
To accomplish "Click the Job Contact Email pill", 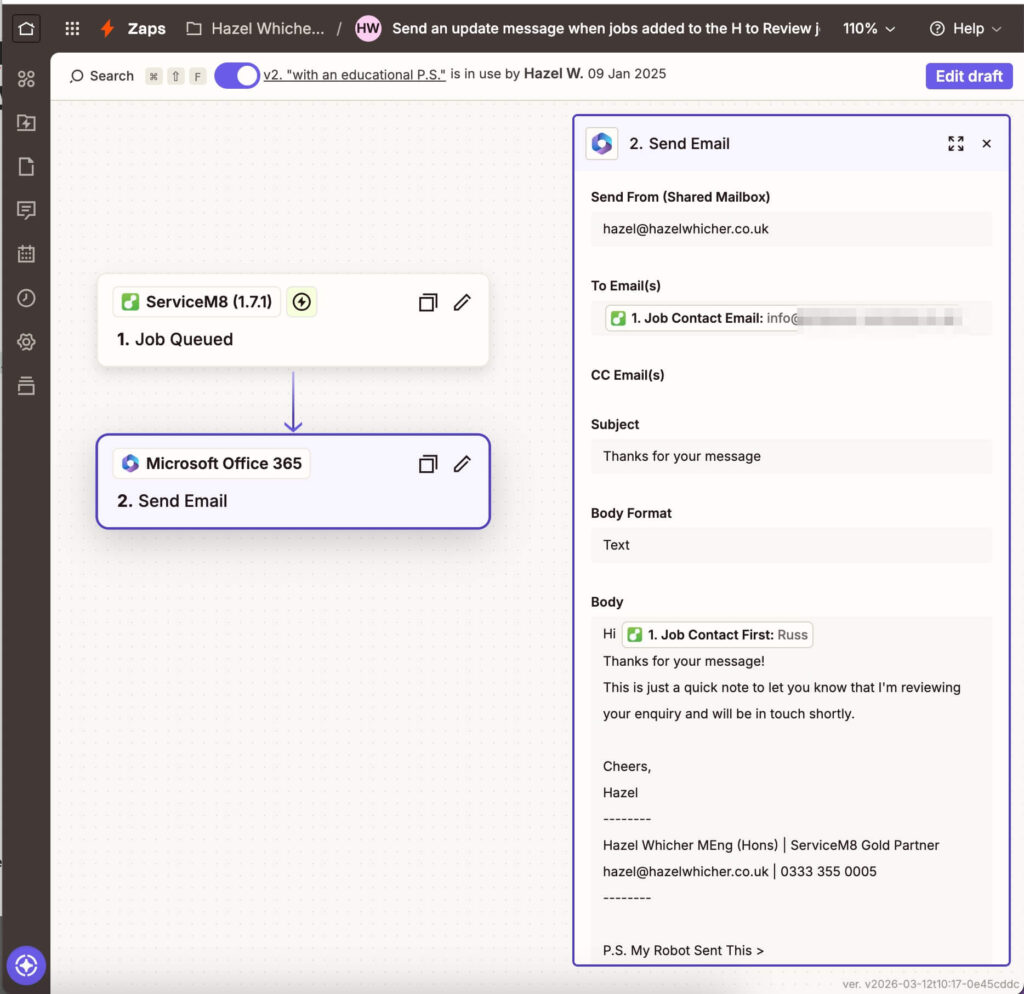I will coord(782,318).
